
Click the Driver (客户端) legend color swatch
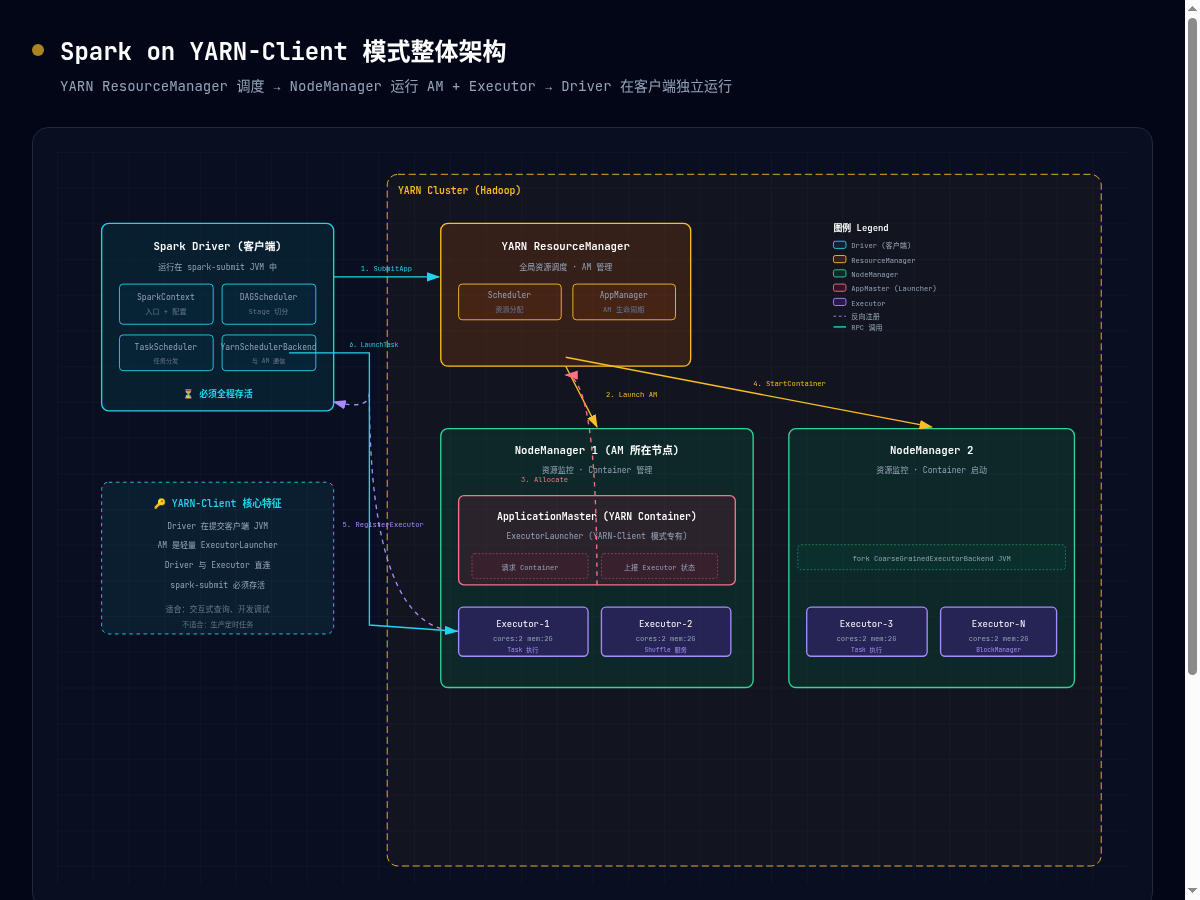(840, 245)
